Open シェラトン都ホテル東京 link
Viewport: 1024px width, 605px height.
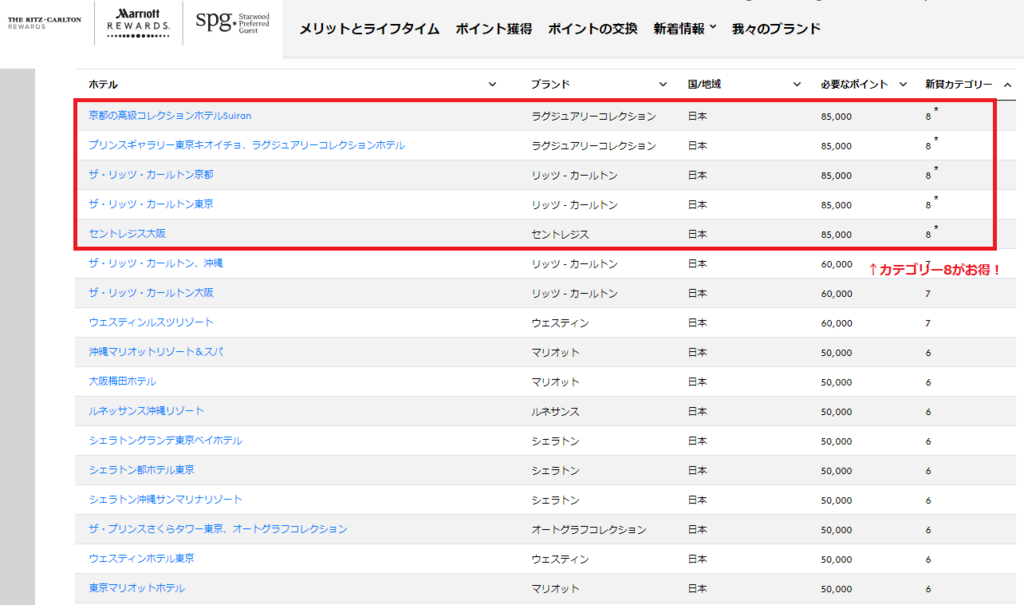pyautogui.click(x=141, y=470)
